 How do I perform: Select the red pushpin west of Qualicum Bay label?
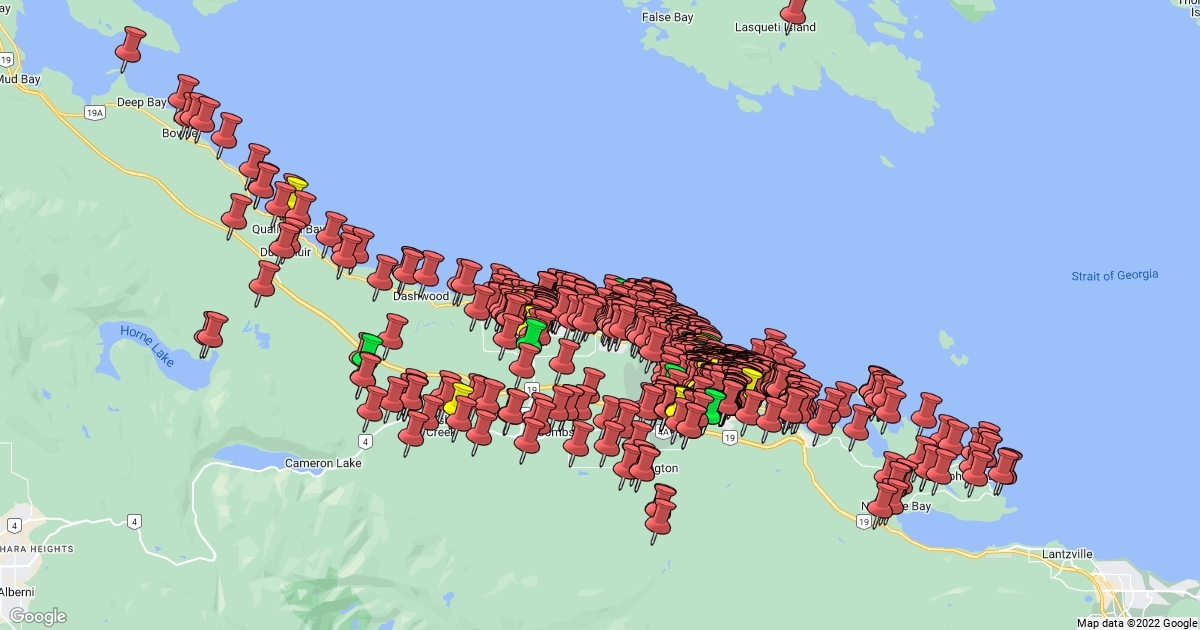tap(236, 215)
